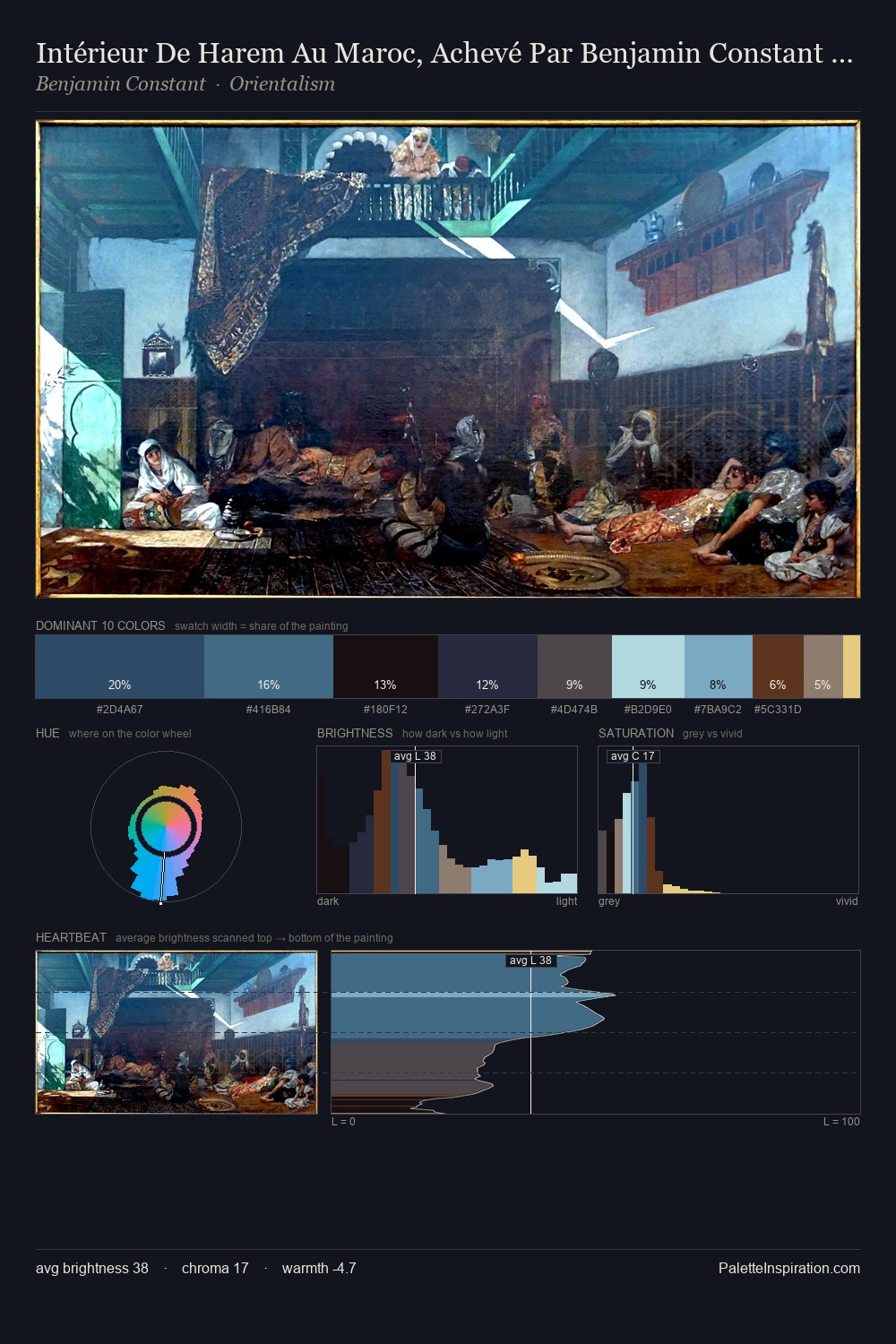
Task: Select the 8% swatch #7BA9C2
Action: click(718, 667)
